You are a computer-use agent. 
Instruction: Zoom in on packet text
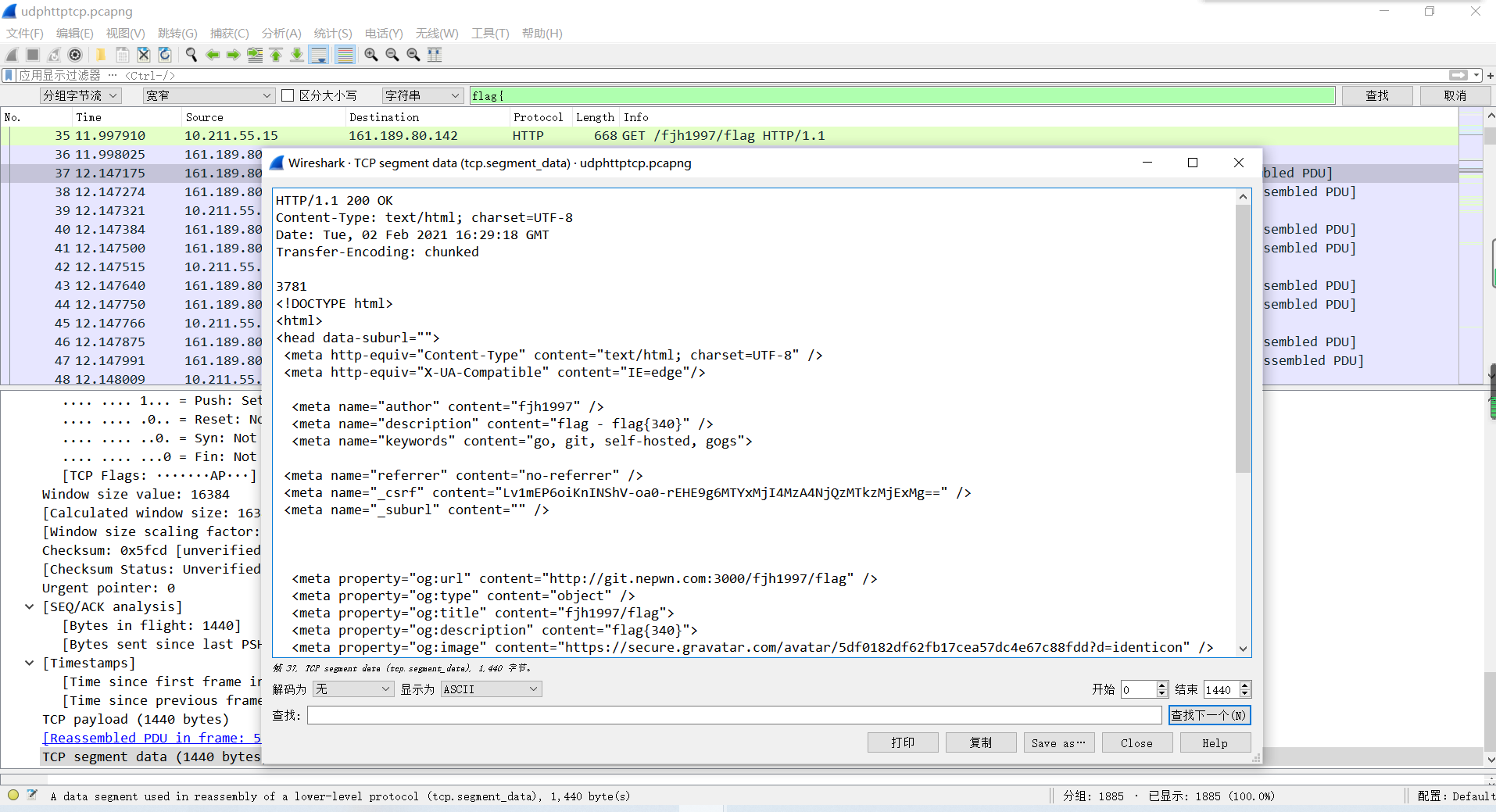[x=371, y=55]
